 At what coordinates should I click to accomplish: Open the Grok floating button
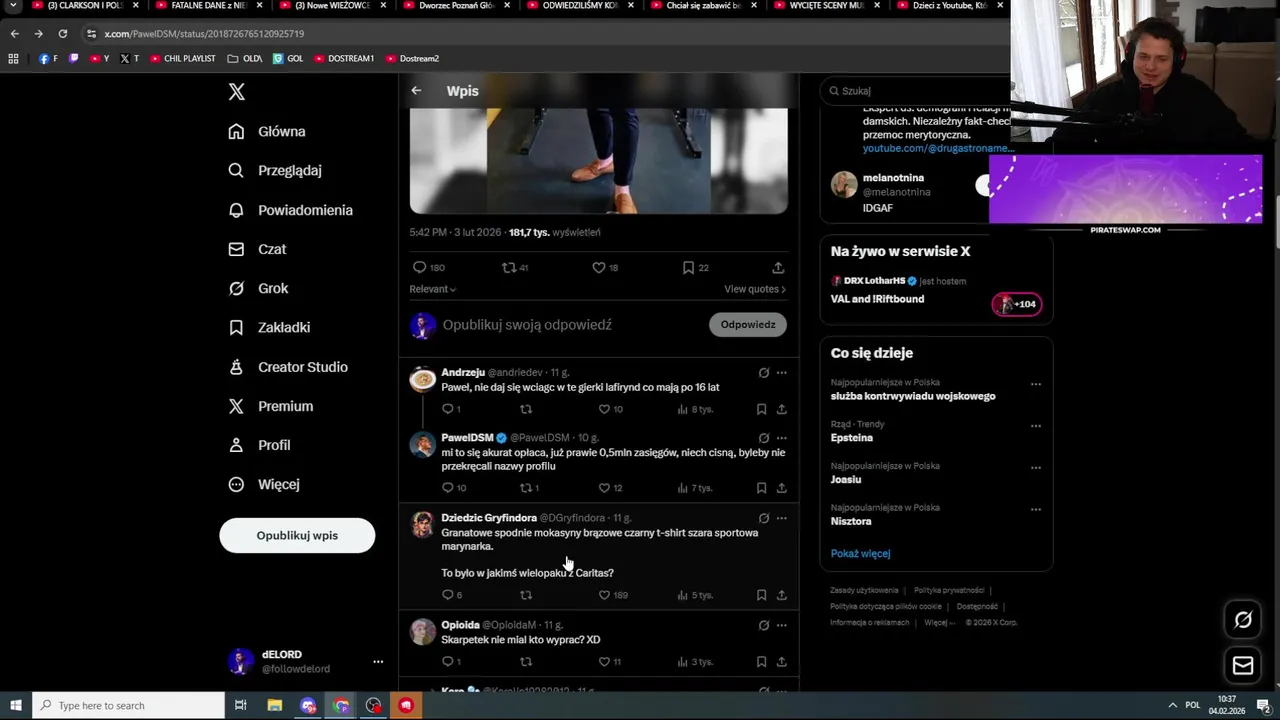[1243, 620]
